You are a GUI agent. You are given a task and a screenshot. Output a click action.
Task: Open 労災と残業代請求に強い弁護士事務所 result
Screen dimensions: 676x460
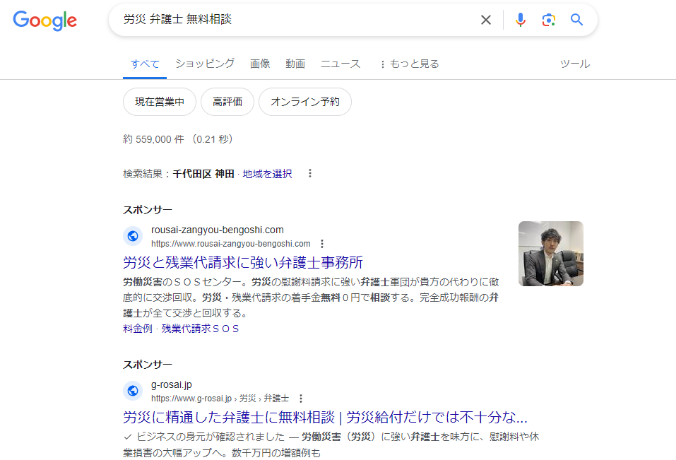coord(243,263)
